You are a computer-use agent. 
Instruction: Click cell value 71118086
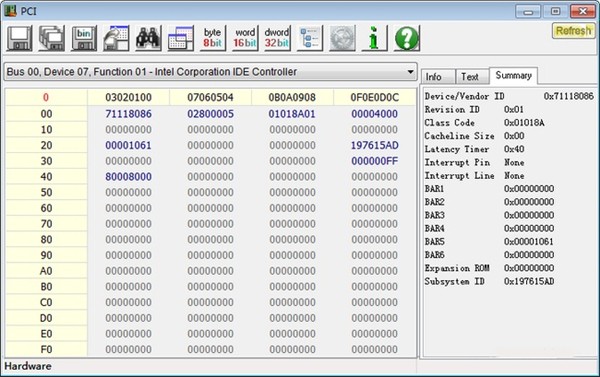tap(128, 114)
